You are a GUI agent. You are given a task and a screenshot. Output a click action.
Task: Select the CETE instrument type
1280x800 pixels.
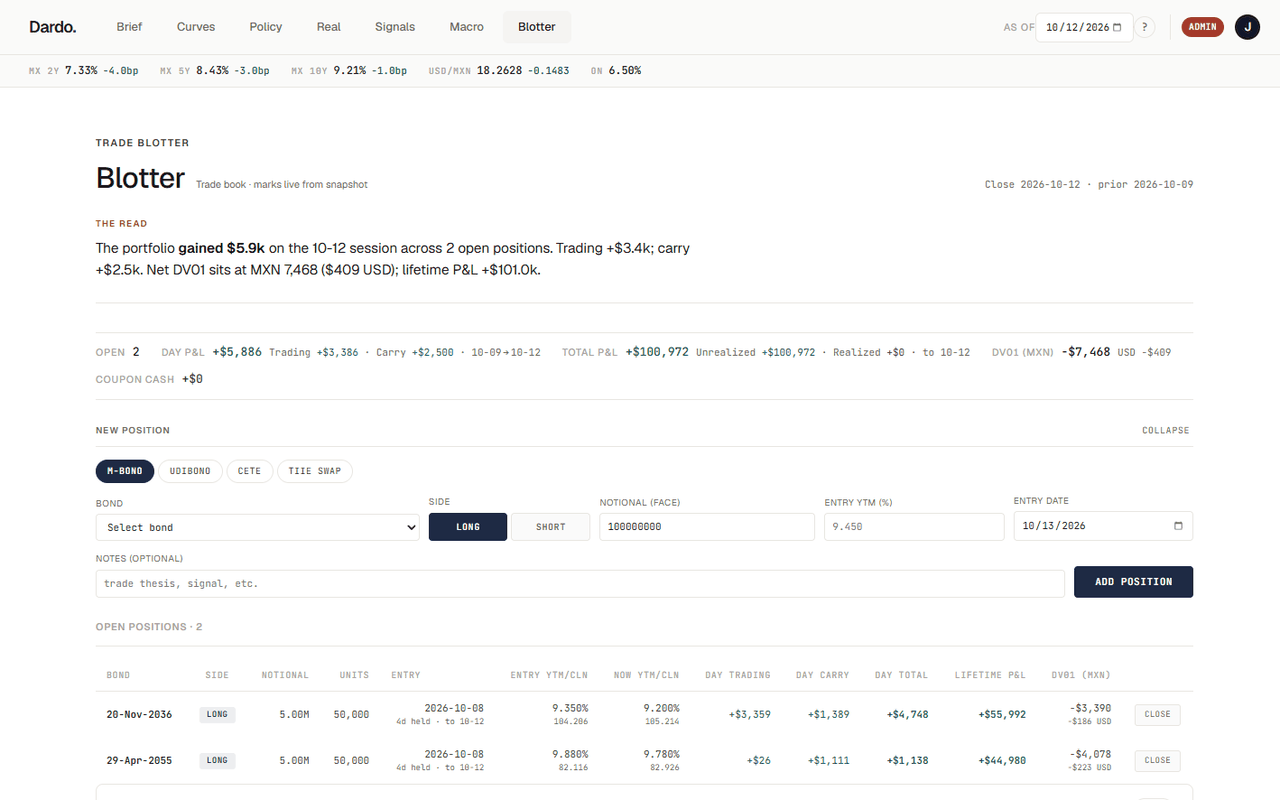(x=249, y=471)
